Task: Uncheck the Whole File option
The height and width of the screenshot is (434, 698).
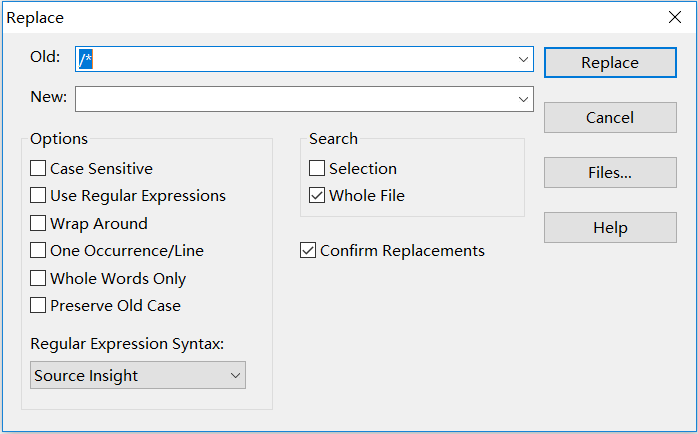Action: coord(317,196)
